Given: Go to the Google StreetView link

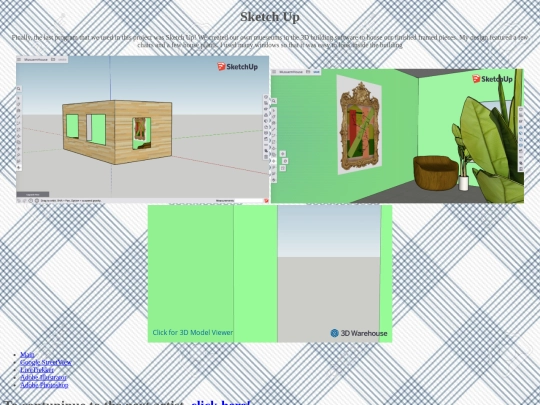Looking at the screenshot, I should pyautogui.click(x=46, y=362).
